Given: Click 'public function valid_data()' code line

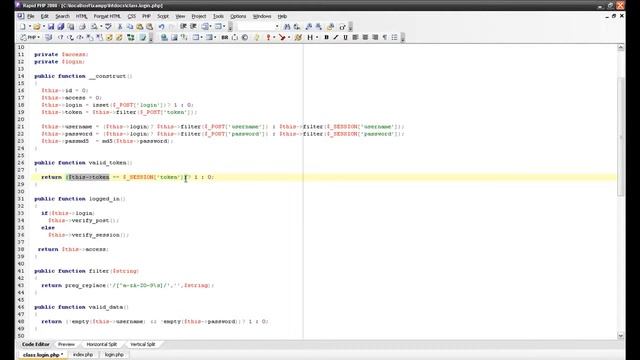Looking at the screenshot, I should (x=81, y=307).
